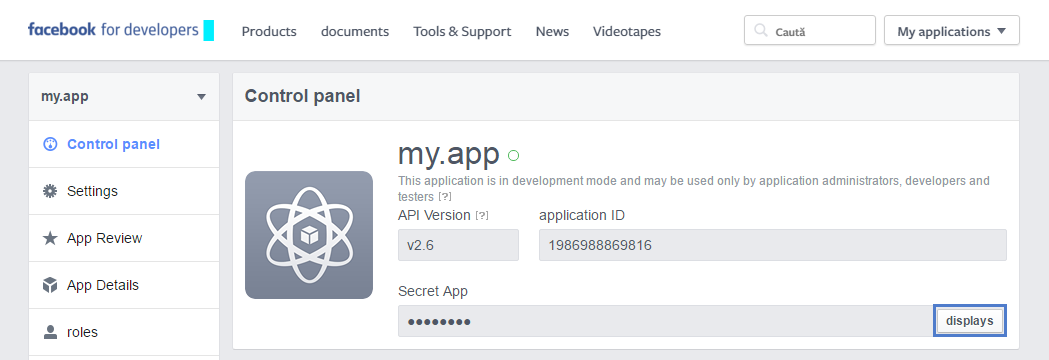The image size is (1049, 360).
Task: Click the App Details cube icon
Action: click(x=50, y=285)
